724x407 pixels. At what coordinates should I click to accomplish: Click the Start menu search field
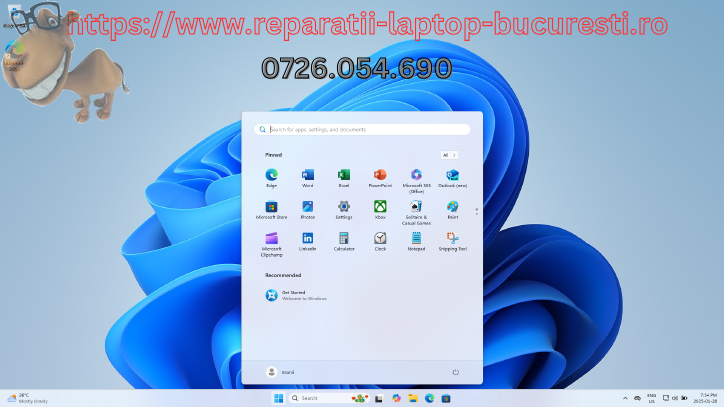(x=362, y=129)
